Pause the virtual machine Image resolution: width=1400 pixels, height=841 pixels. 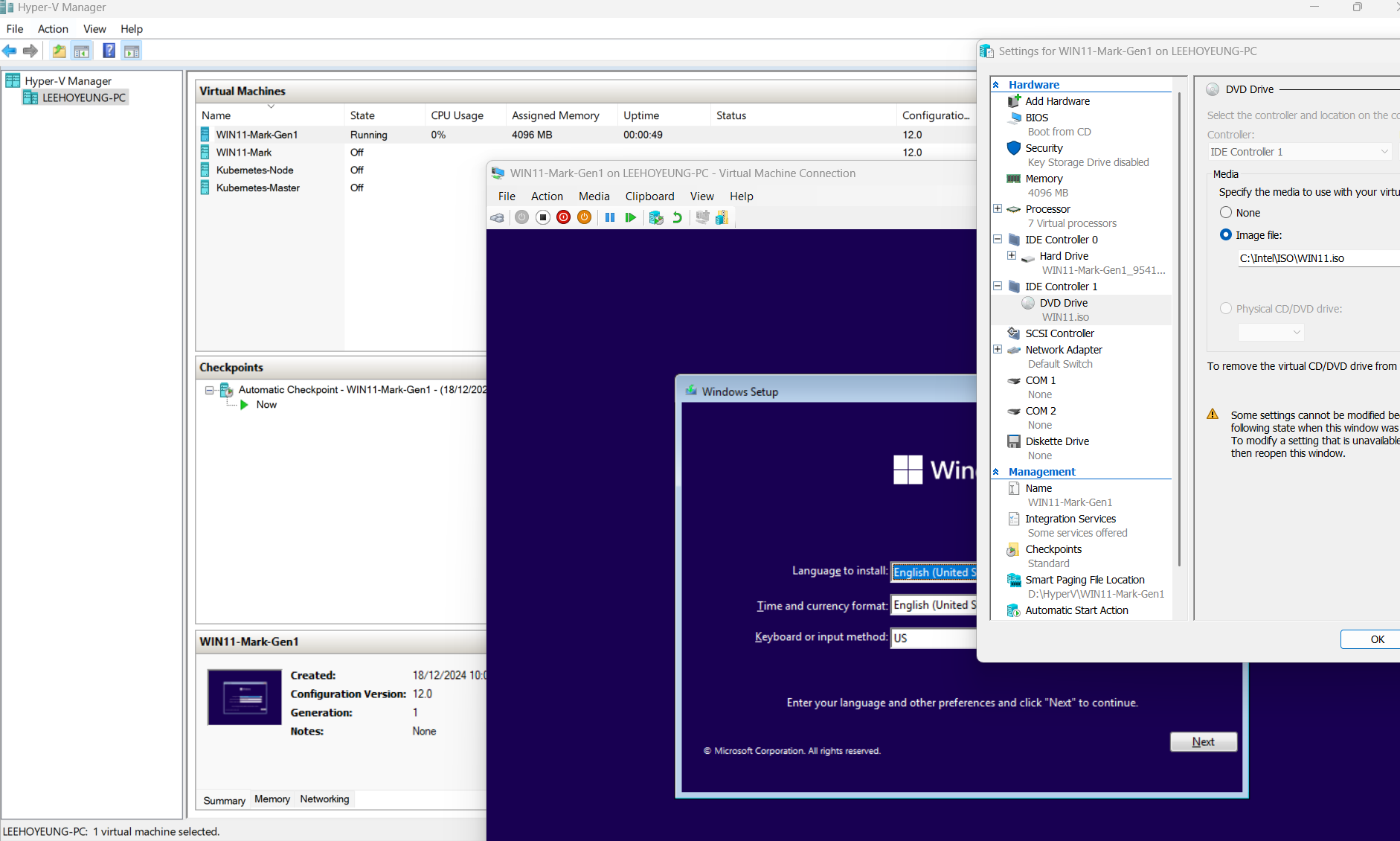click(x=610, y=217)
